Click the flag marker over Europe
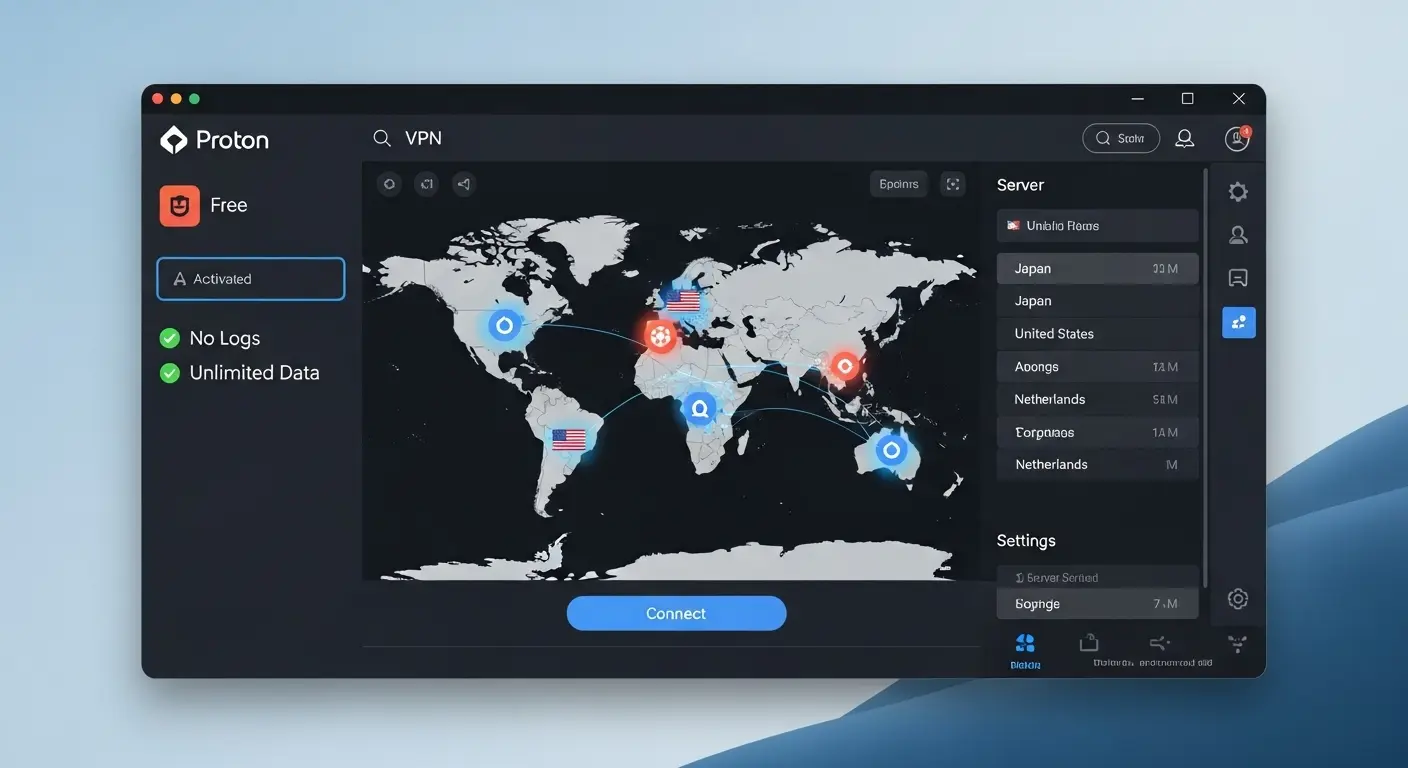Screen dimensions: 1408x768 (x=683, y=300)
